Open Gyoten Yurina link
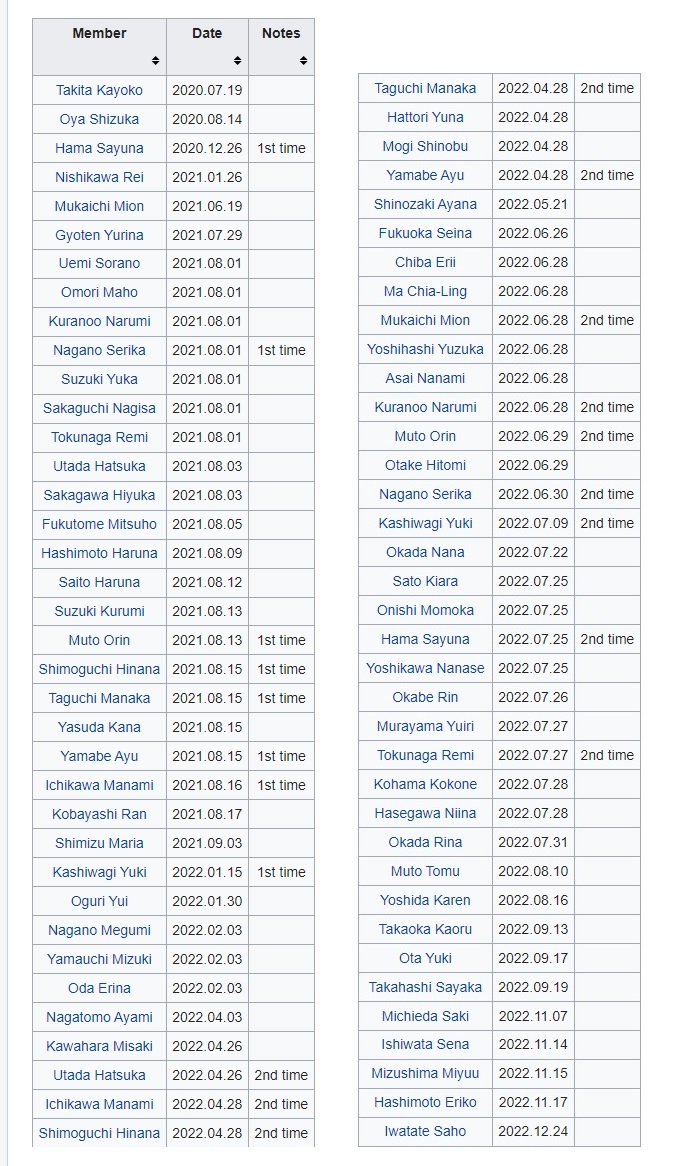This screenshot has height=1166, width=682. (x=99, y=235)
